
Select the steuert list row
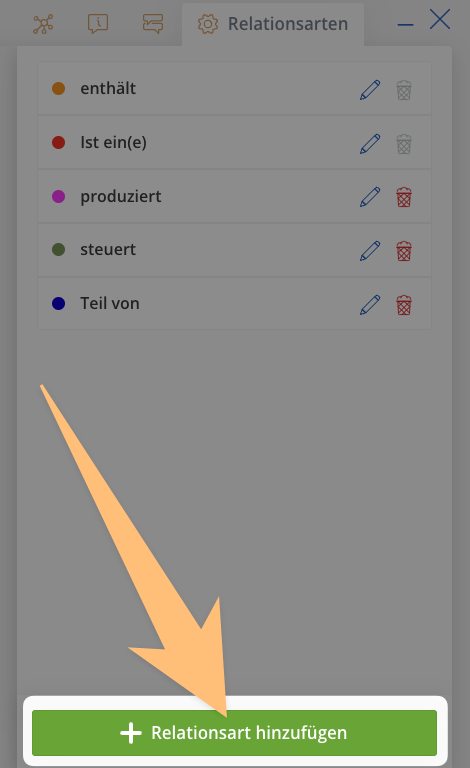[x=235, y=250]
